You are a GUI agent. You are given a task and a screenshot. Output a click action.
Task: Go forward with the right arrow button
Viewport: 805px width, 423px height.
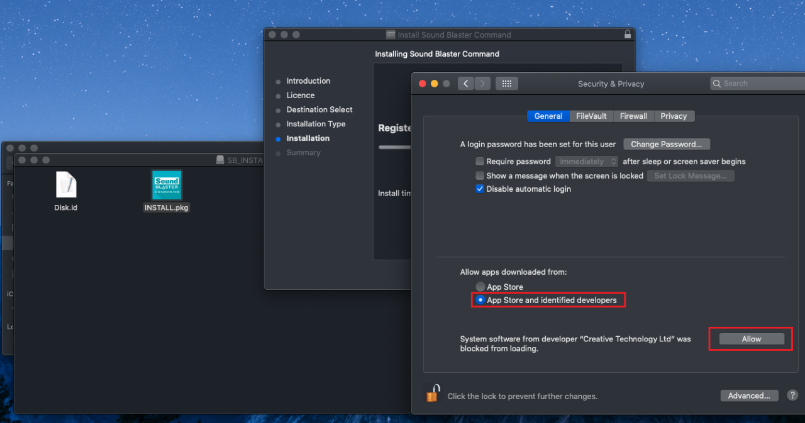483,84
